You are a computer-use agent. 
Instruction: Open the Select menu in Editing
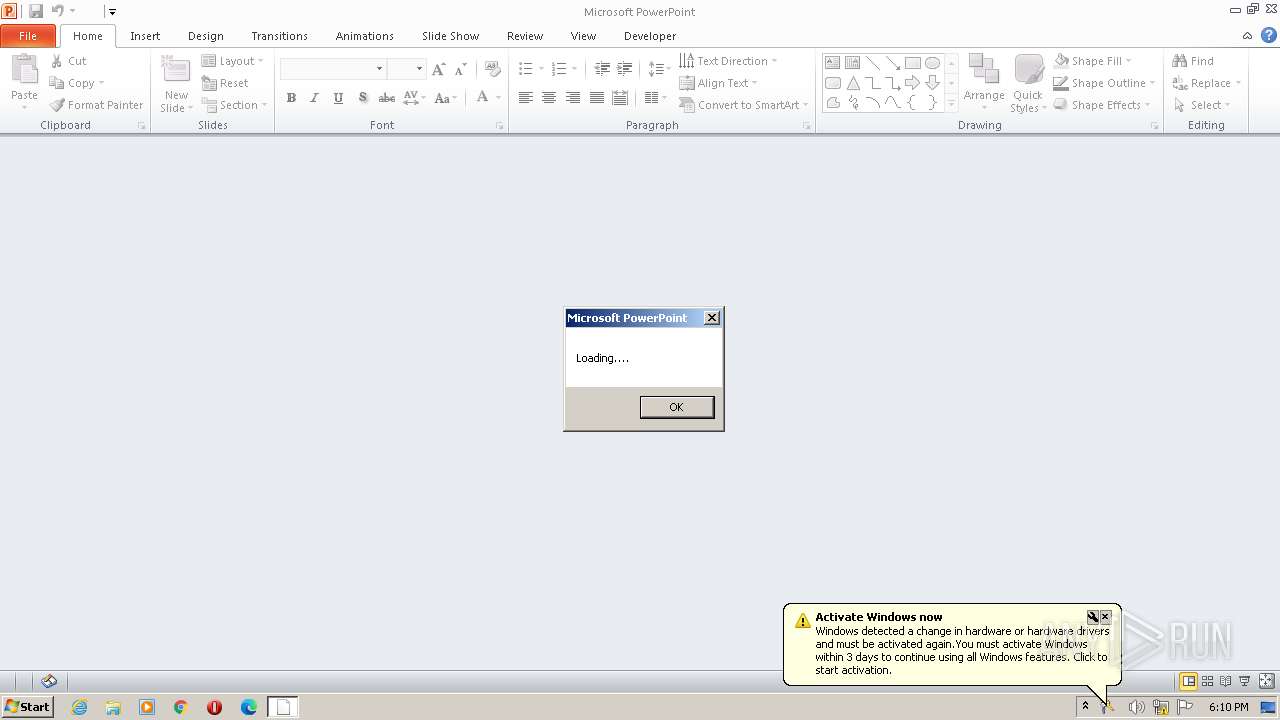click(1202, 105)
